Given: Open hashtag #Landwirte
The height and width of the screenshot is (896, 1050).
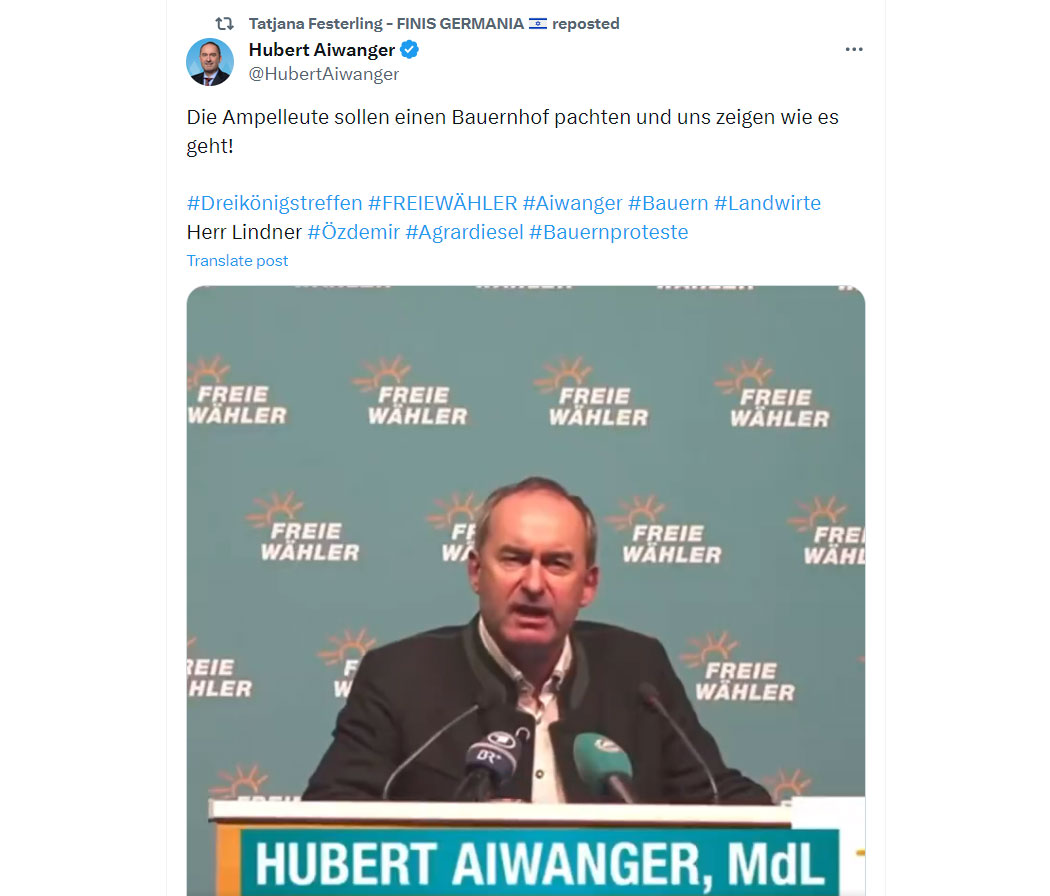Looking at the screenshot, I should (767, 203).
